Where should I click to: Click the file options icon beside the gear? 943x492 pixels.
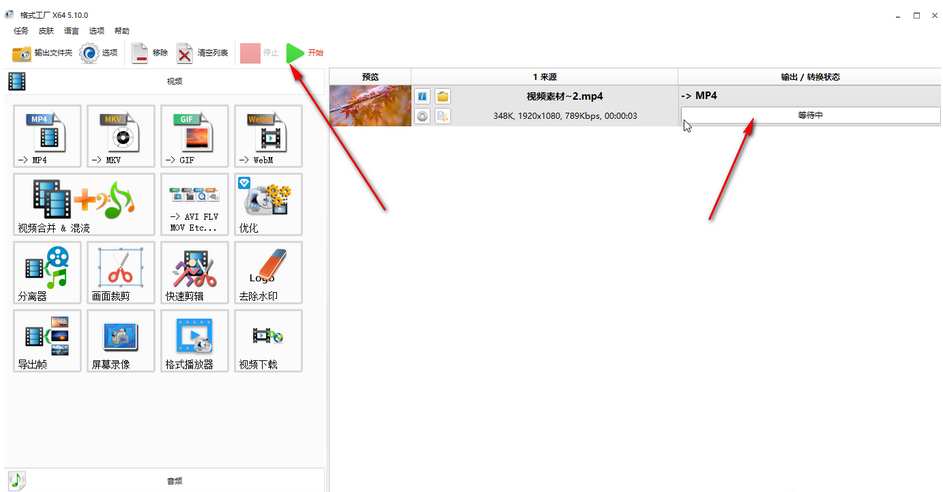pyautogui.click(x=443, y=116)
